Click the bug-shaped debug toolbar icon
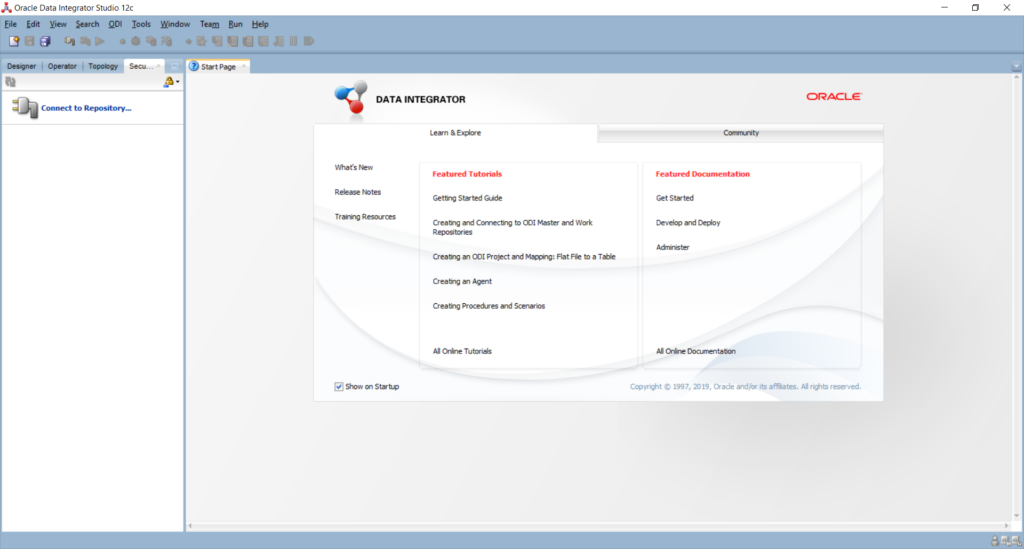This screenshot has width=1024, height=549. point(136,41)
